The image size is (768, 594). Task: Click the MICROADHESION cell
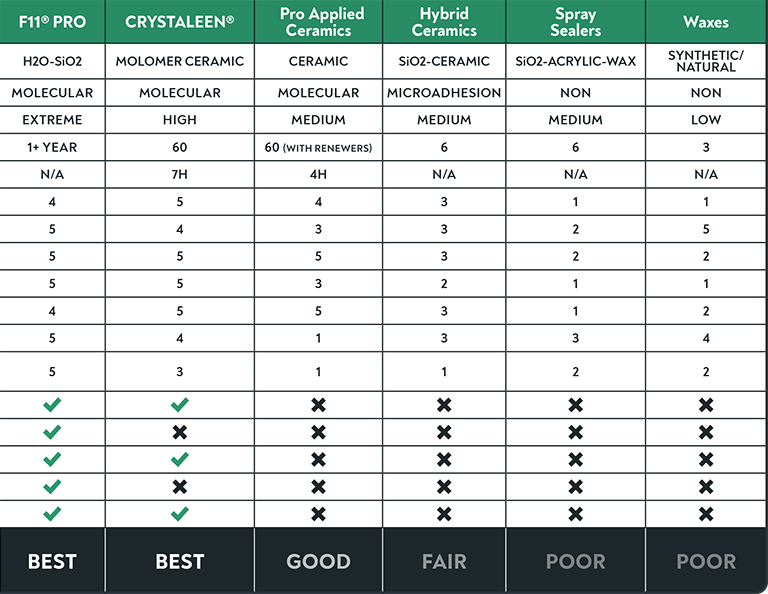pyautogui.click(x=444, y=93)
